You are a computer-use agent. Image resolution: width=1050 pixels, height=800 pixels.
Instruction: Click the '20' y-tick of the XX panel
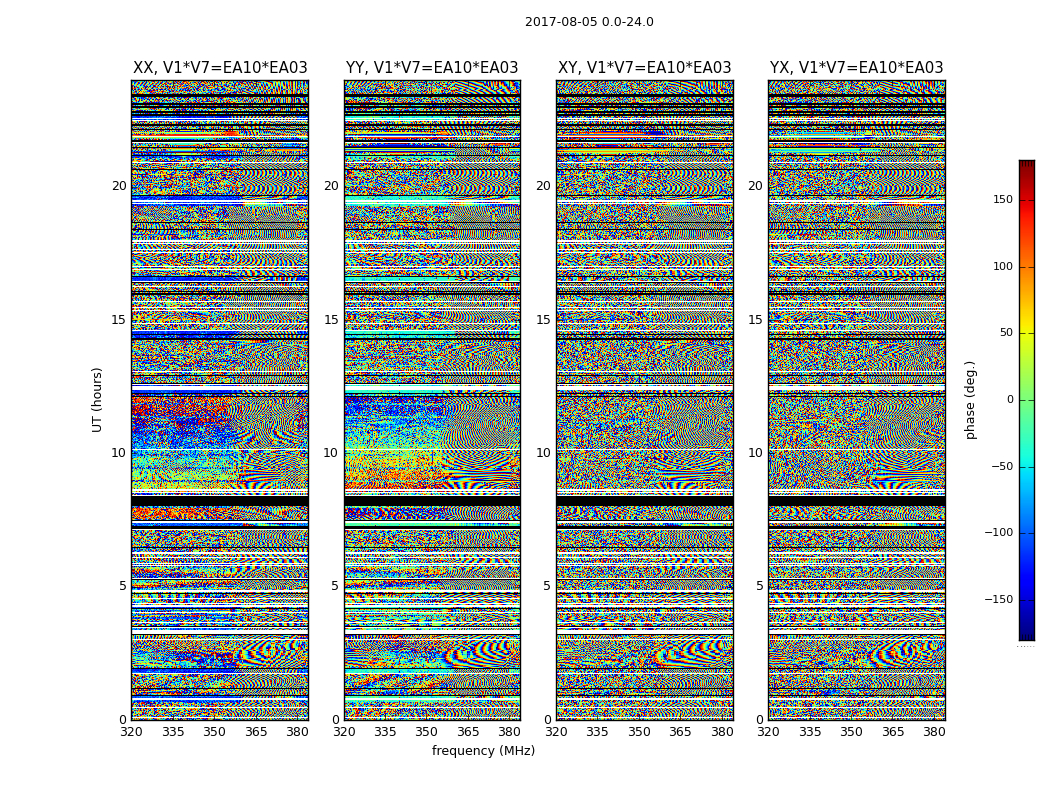tap(119, 186)
